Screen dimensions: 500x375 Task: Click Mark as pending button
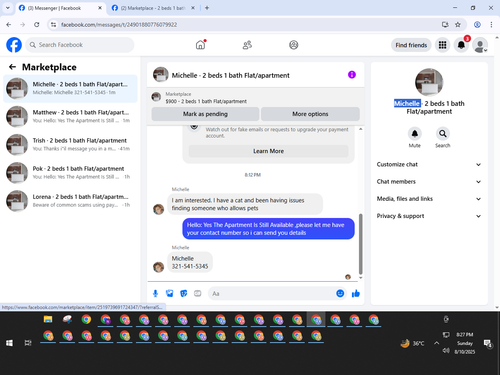pyautogui.click(x=205, y=114)
